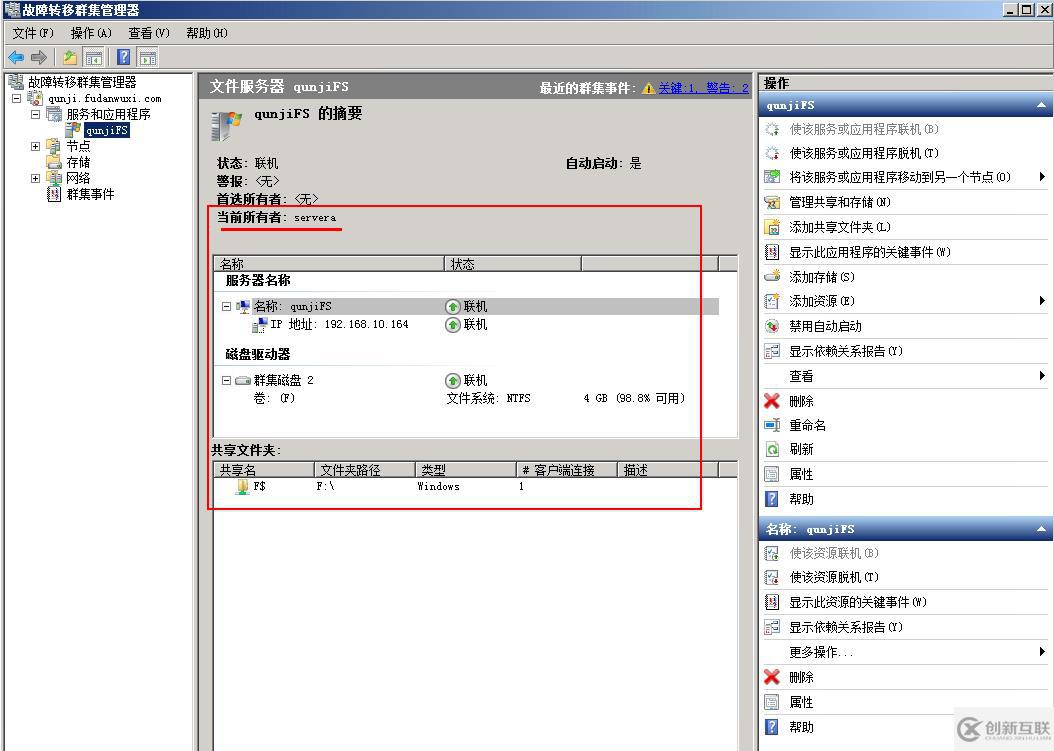Viewport: 1054px width, 751px height.
Task: Expand the 网络 tree node
Action: [x=36, y=178]
